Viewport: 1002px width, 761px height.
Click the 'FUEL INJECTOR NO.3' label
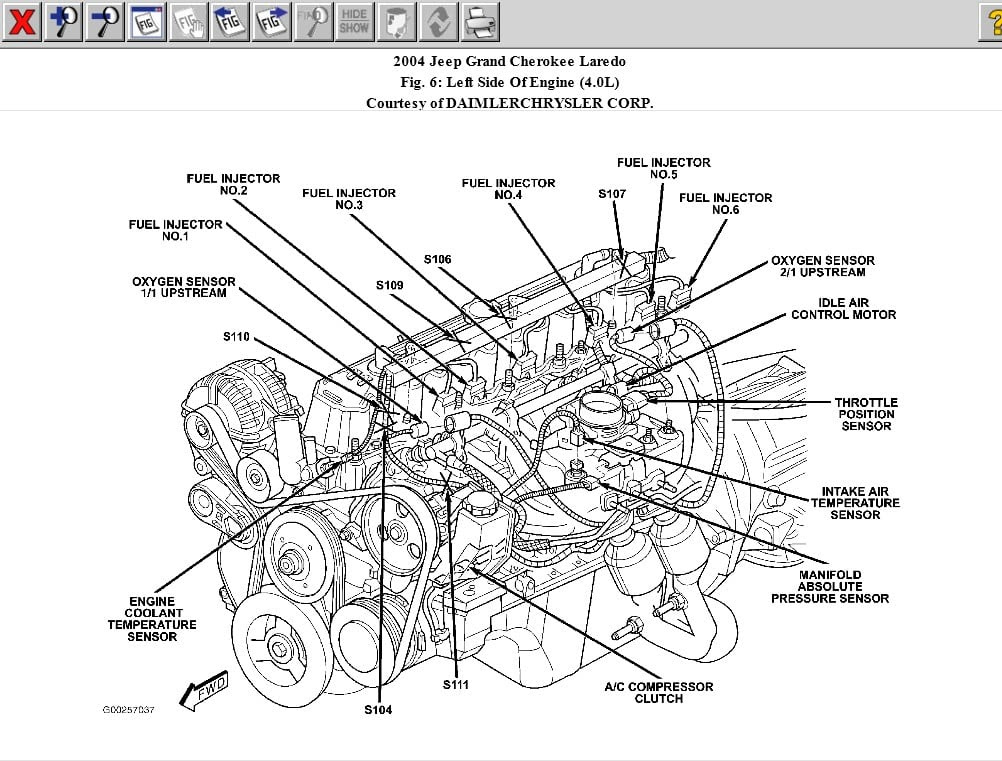click(x=349, y=199)
